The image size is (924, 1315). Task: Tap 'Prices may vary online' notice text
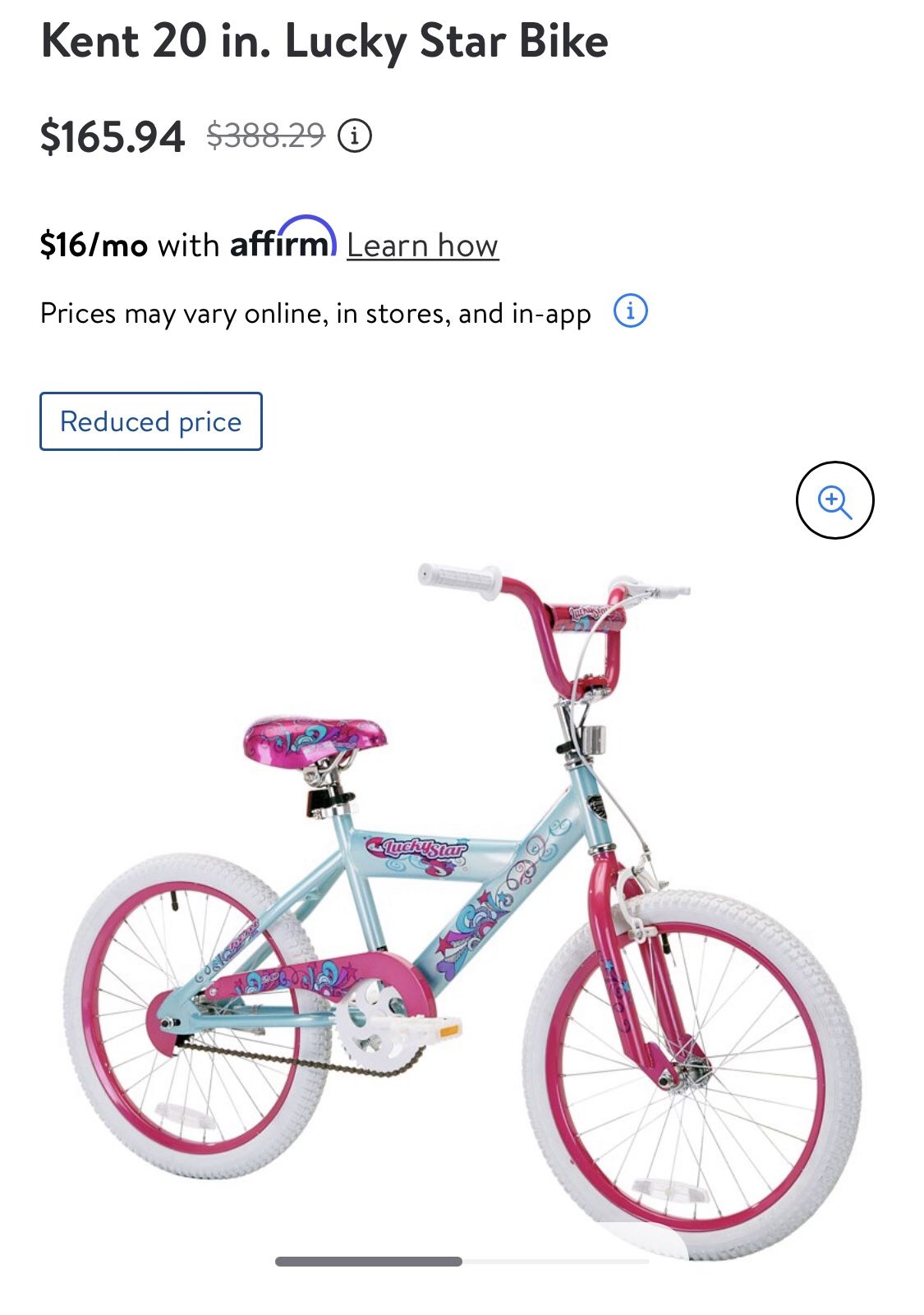pyautogui.click(x=315, y=313)
